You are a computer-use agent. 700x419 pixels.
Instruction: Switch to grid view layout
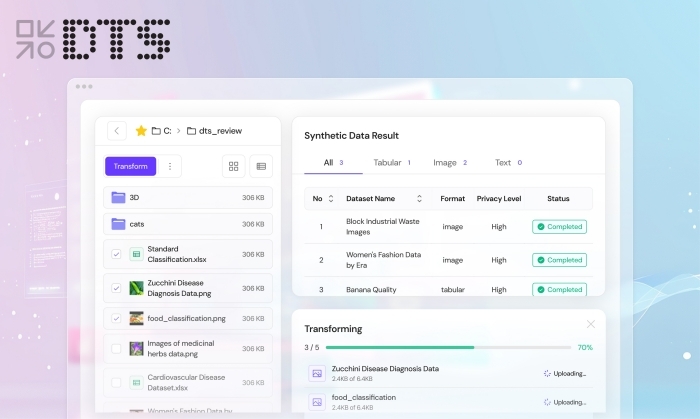point(234,167)
